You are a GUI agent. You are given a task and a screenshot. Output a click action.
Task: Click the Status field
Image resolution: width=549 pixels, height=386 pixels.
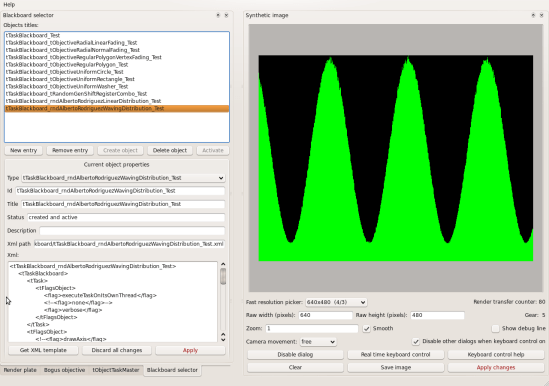pos(126,217)
